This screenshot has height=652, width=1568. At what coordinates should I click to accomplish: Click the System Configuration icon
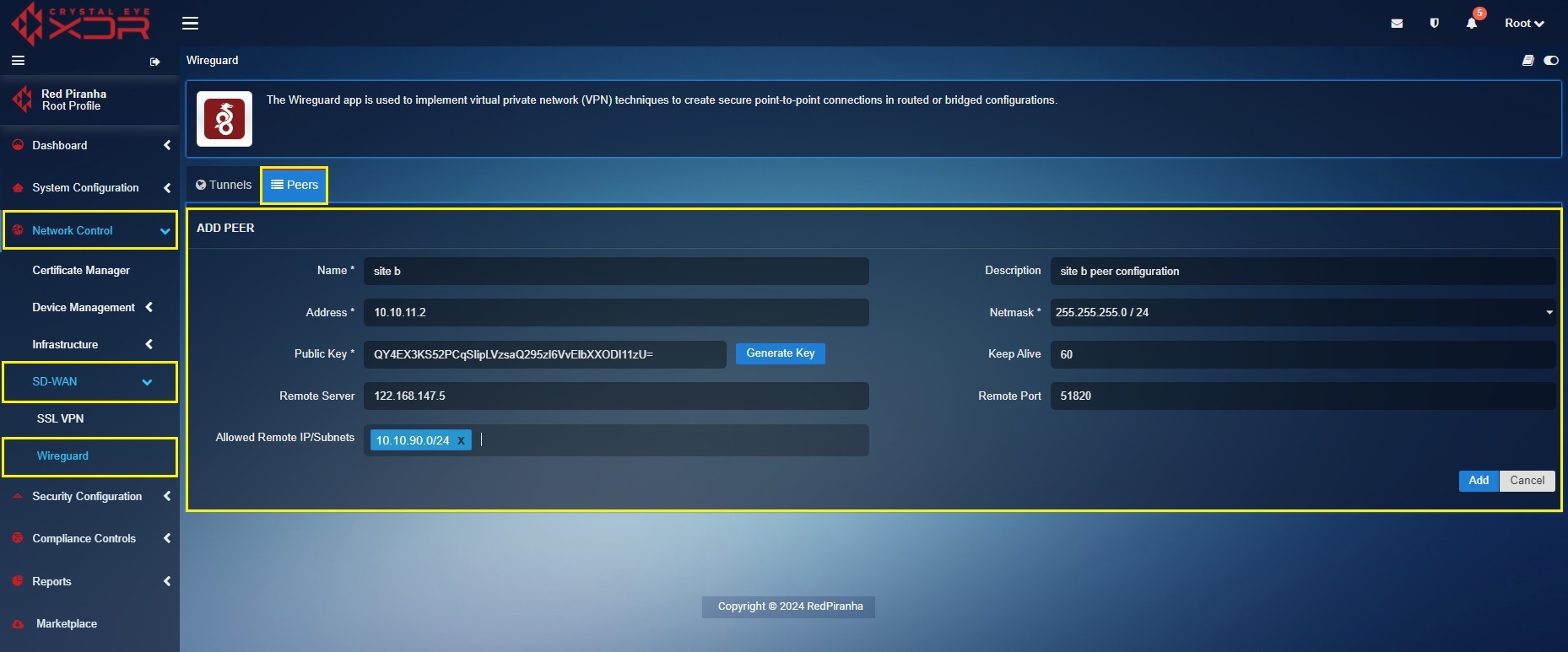18,188
